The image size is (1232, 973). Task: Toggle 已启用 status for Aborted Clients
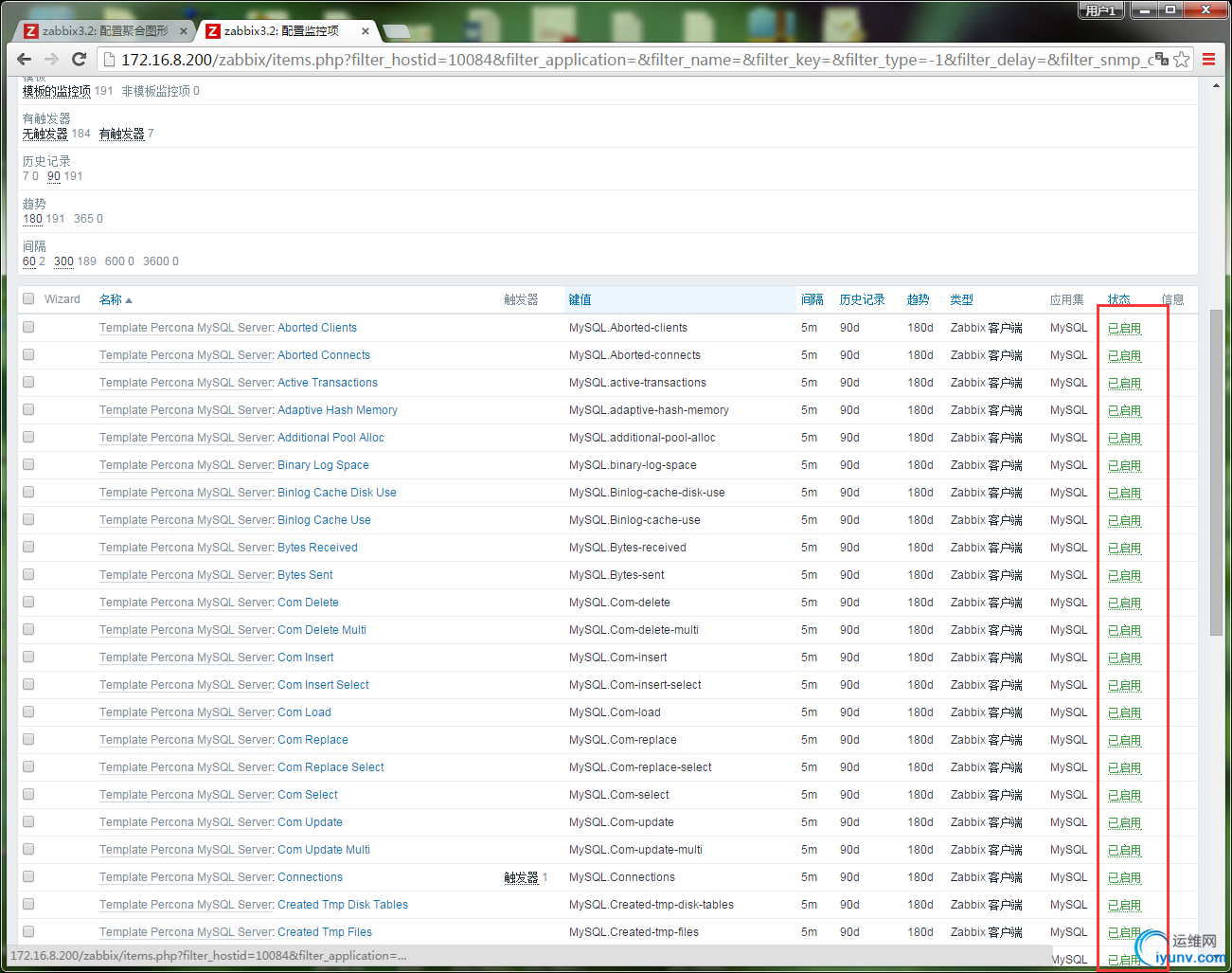click(1125, 328)
